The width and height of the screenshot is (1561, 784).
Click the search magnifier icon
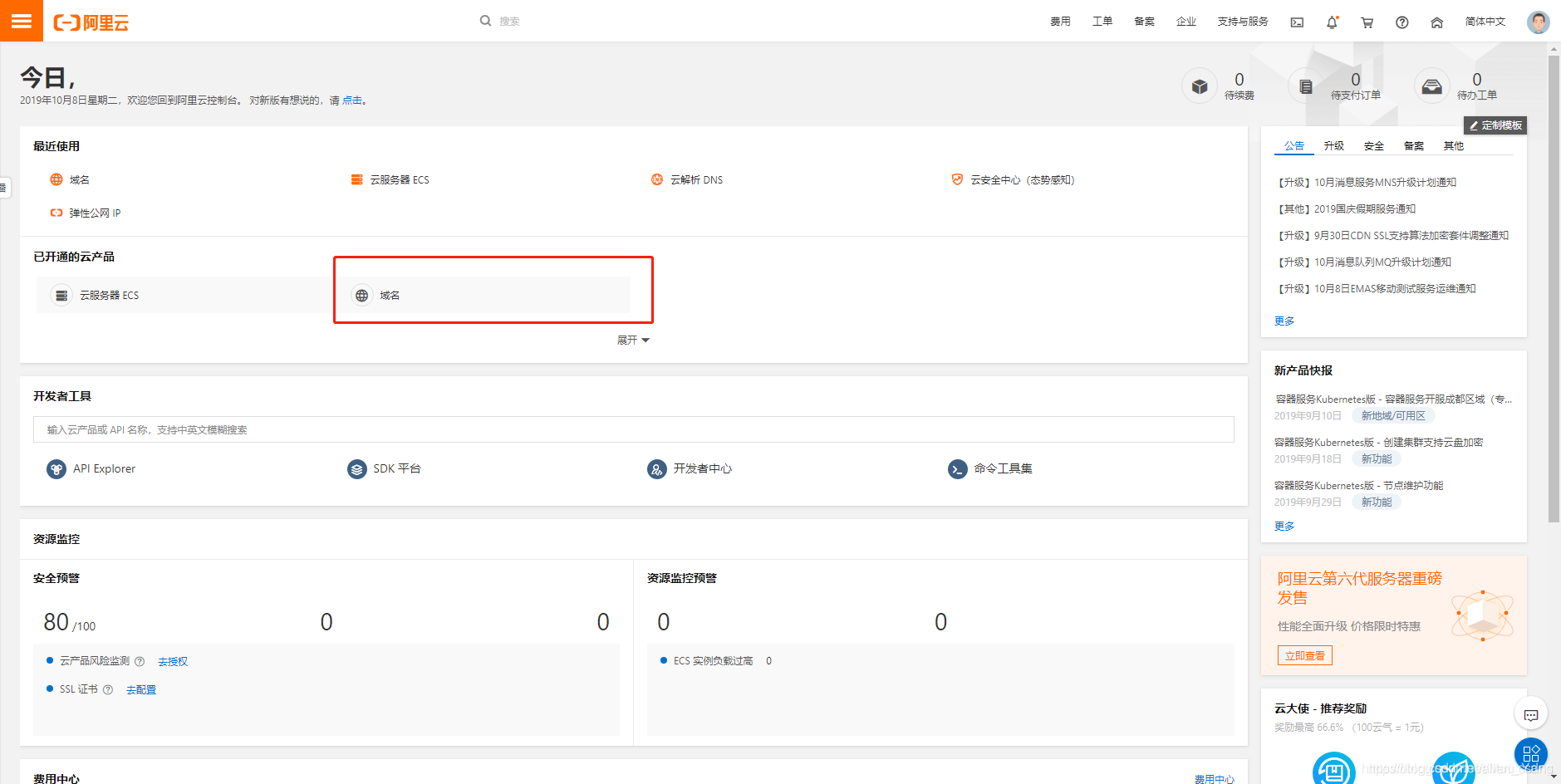pos(485,21)
